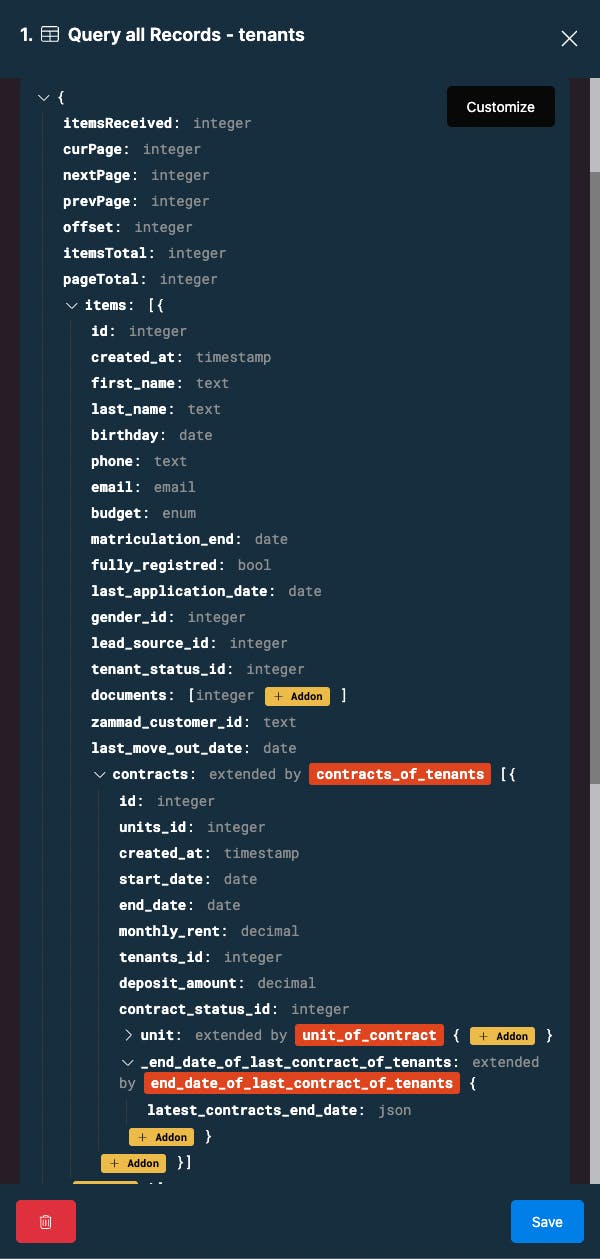Click the table icon beside the title

coord(50,35)
